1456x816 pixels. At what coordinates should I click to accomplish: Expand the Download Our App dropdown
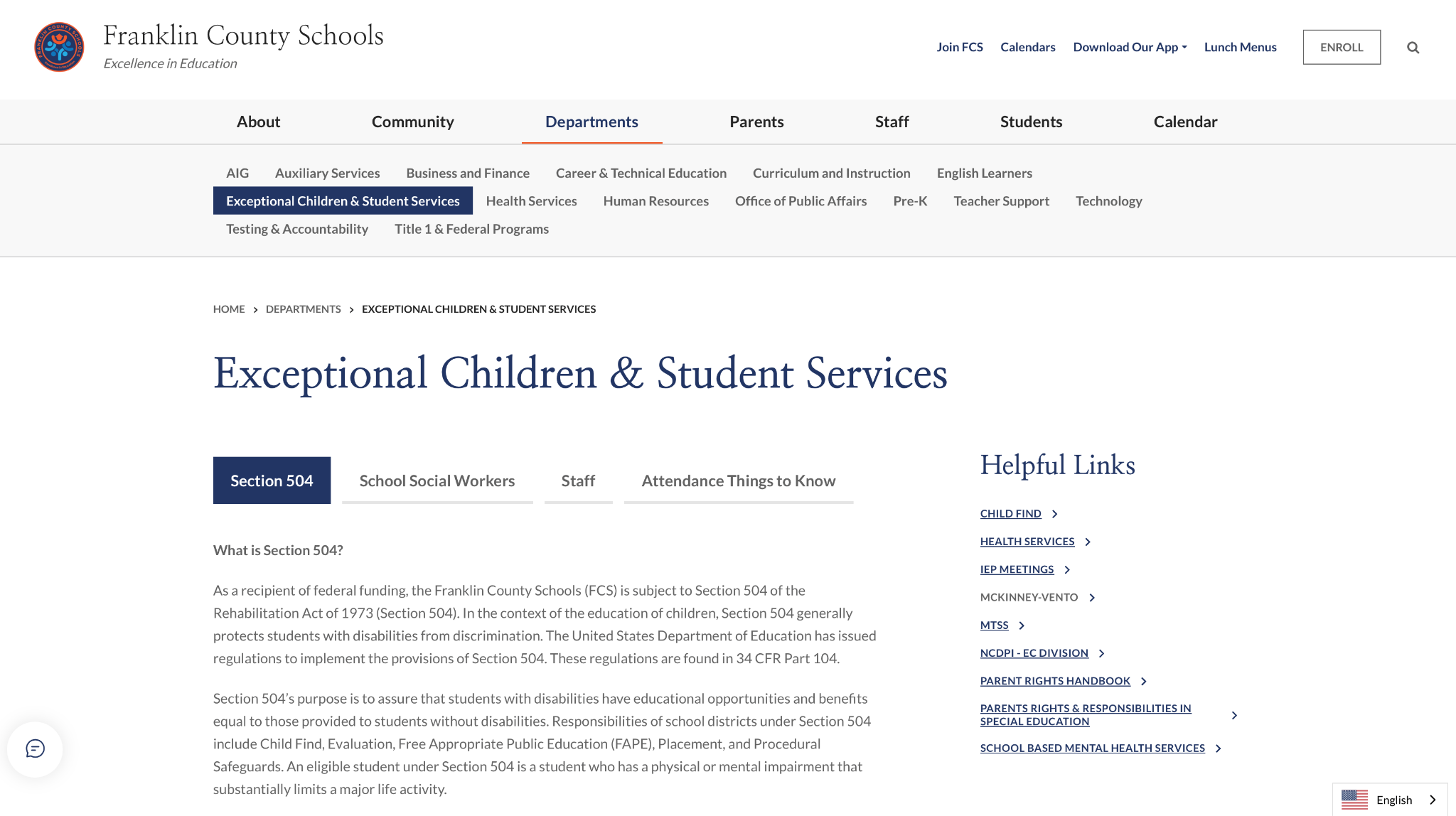point(1130,47)
